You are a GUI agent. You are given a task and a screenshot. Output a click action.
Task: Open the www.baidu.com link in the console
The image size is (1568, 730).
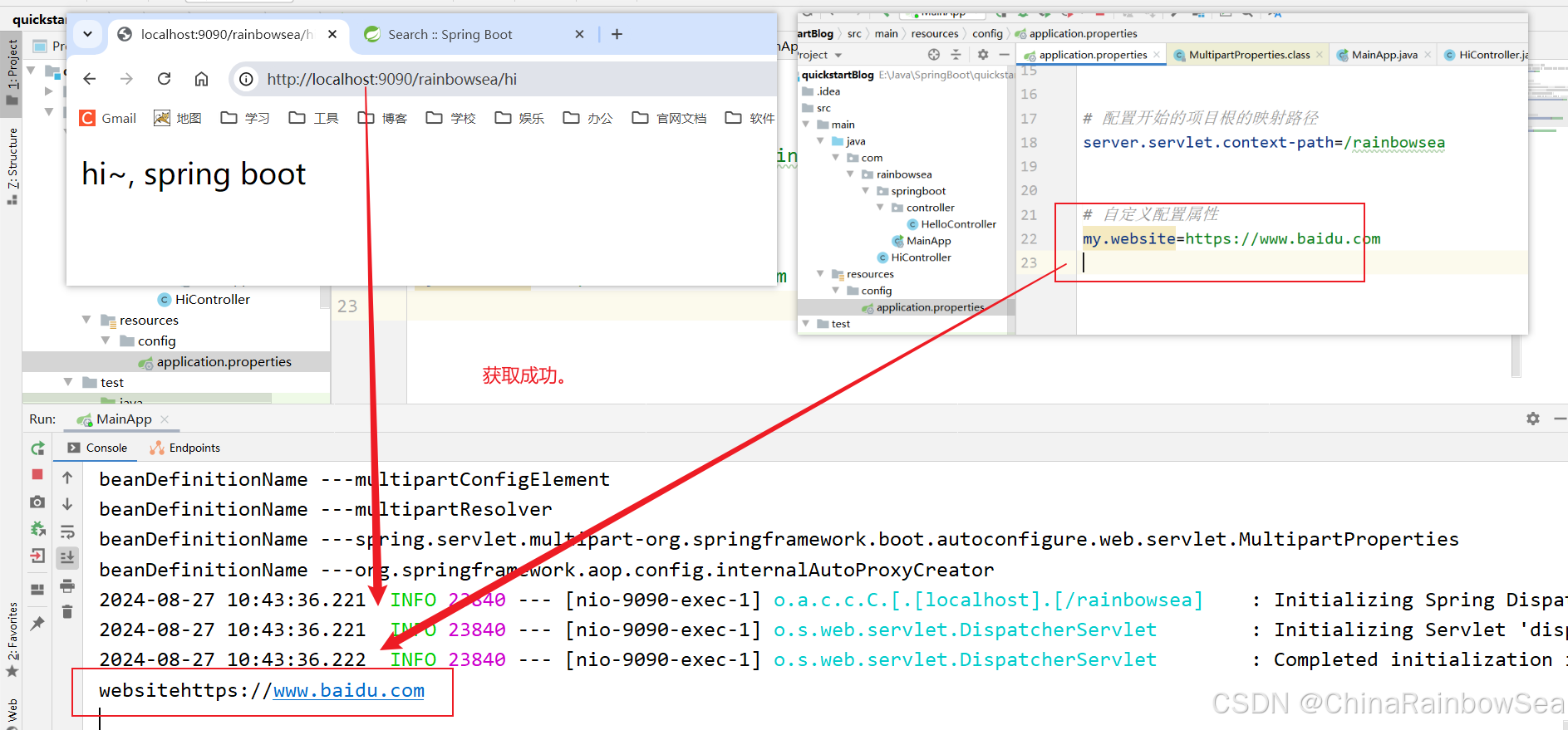(348, 691)
